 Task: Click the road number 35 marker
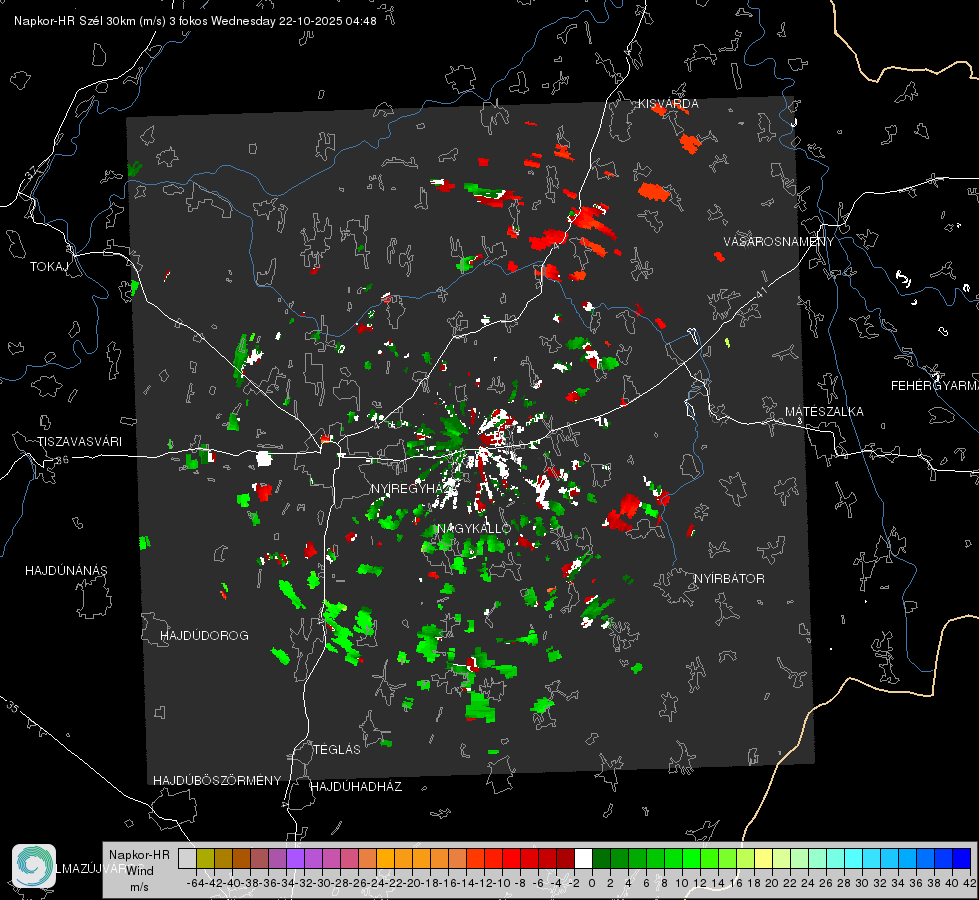(13, 707)
